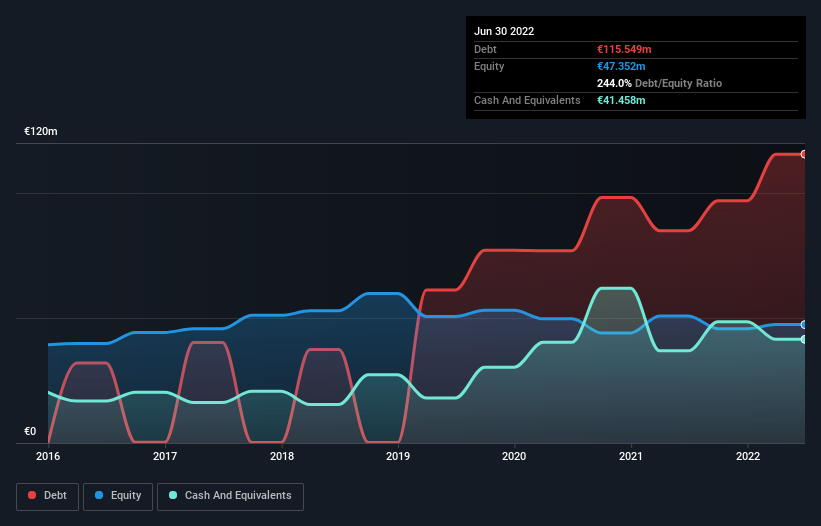Select the 2019 x-axis label
The width and height of the screenshot is (821, 526).
[x=398, y=456]
